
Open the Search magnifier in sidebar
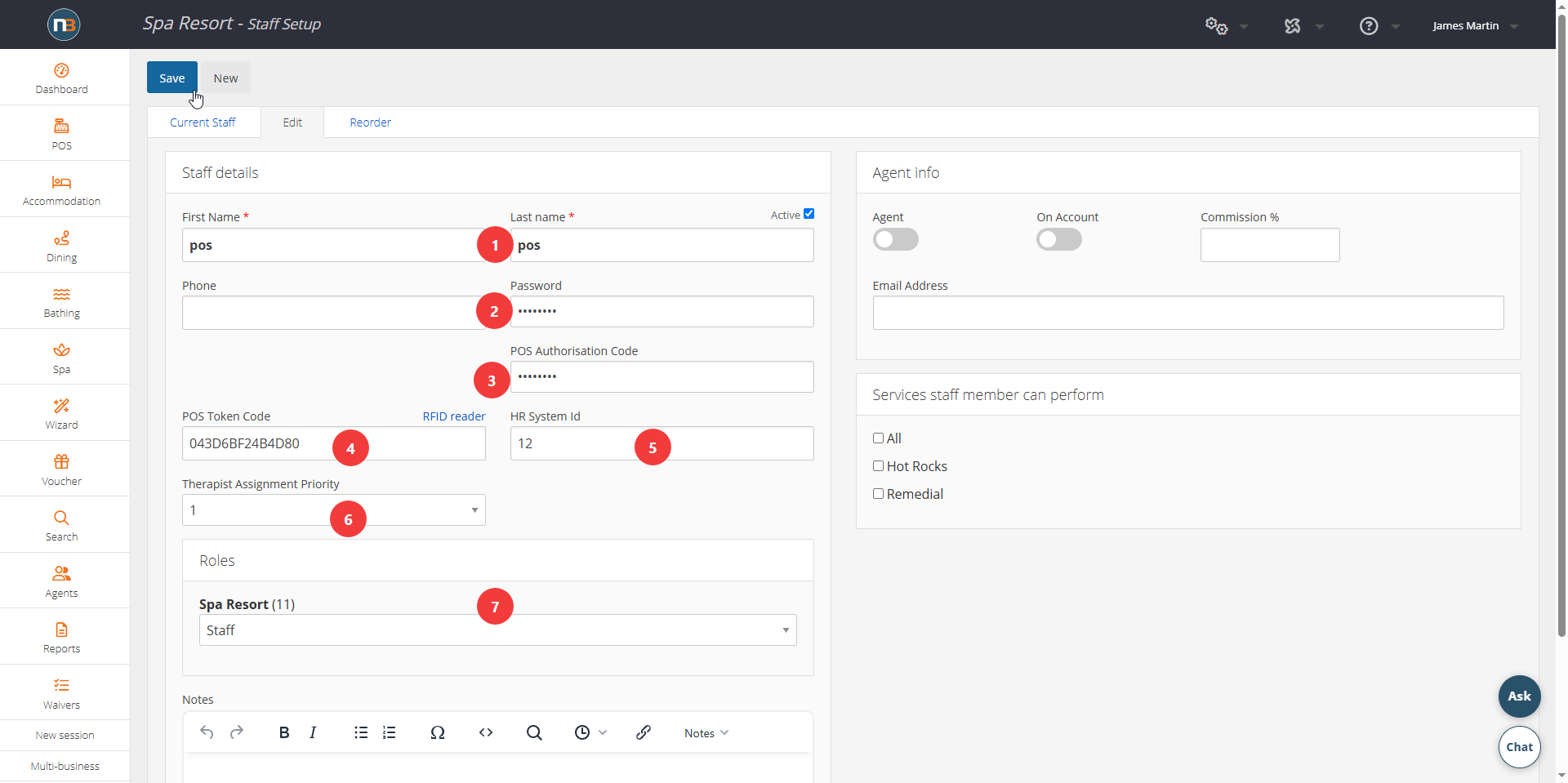pyautogui.click(x=61, y=518)
